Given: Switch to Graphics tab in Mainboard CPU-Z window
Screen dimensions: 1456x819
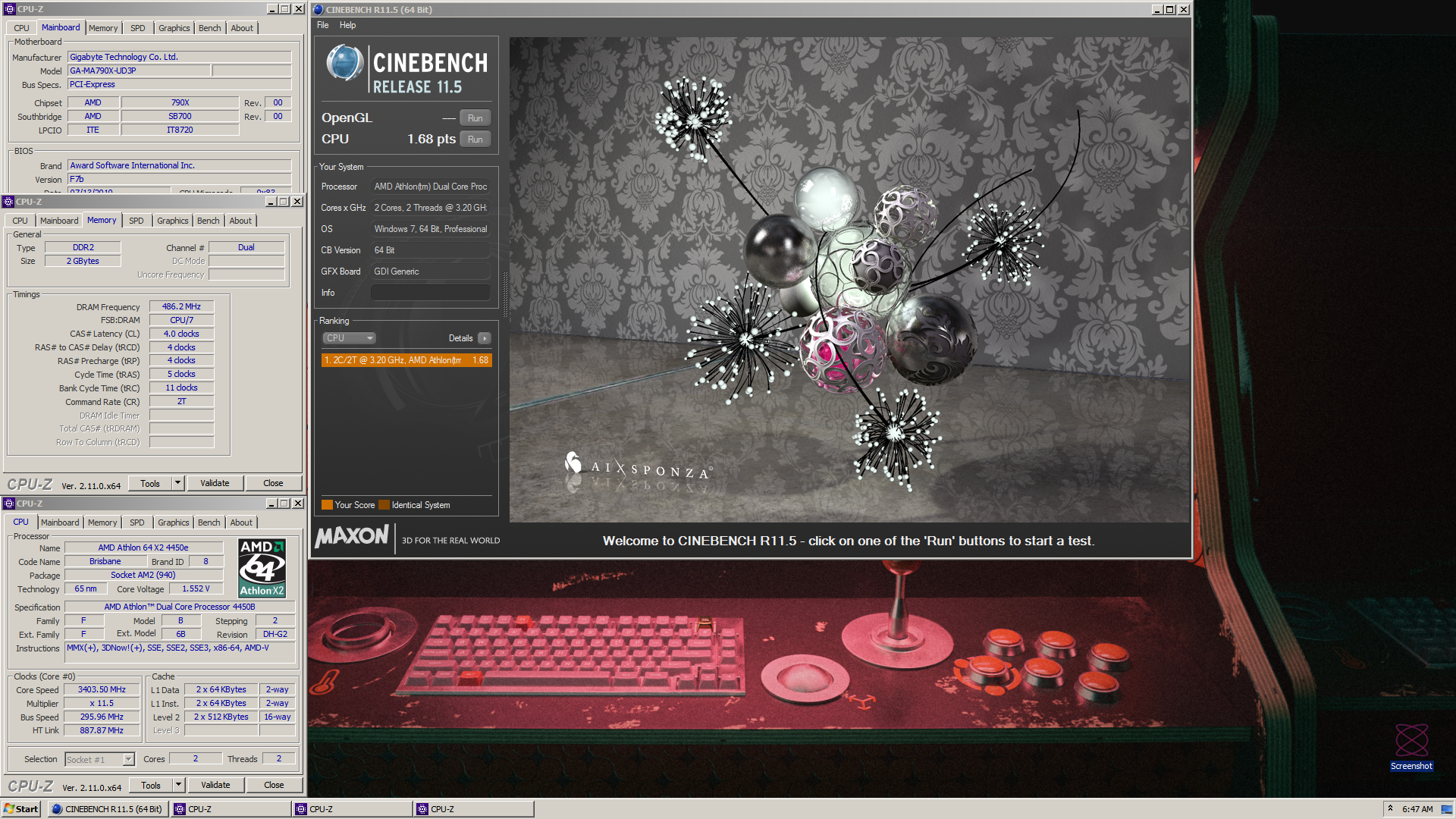Looking at the screenshot, I should [174, 28].
